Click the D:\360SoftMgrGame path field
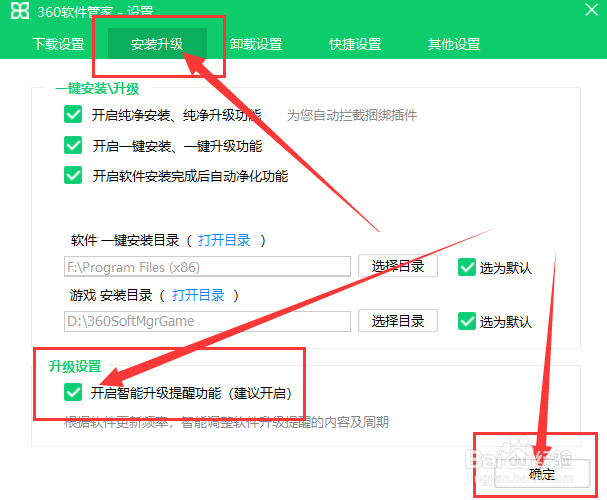Screen dimensions: 607x500 pyautogui.click(x=207, y=321)
